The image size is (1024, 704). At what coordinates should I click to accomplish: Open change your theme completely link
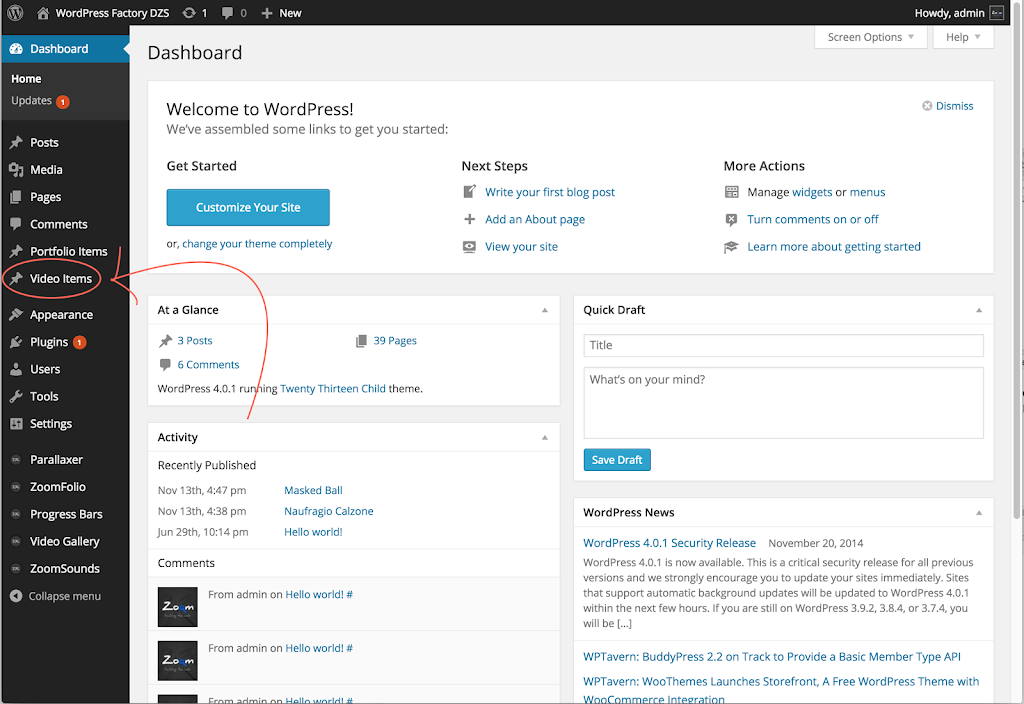[x=257, y=244]
